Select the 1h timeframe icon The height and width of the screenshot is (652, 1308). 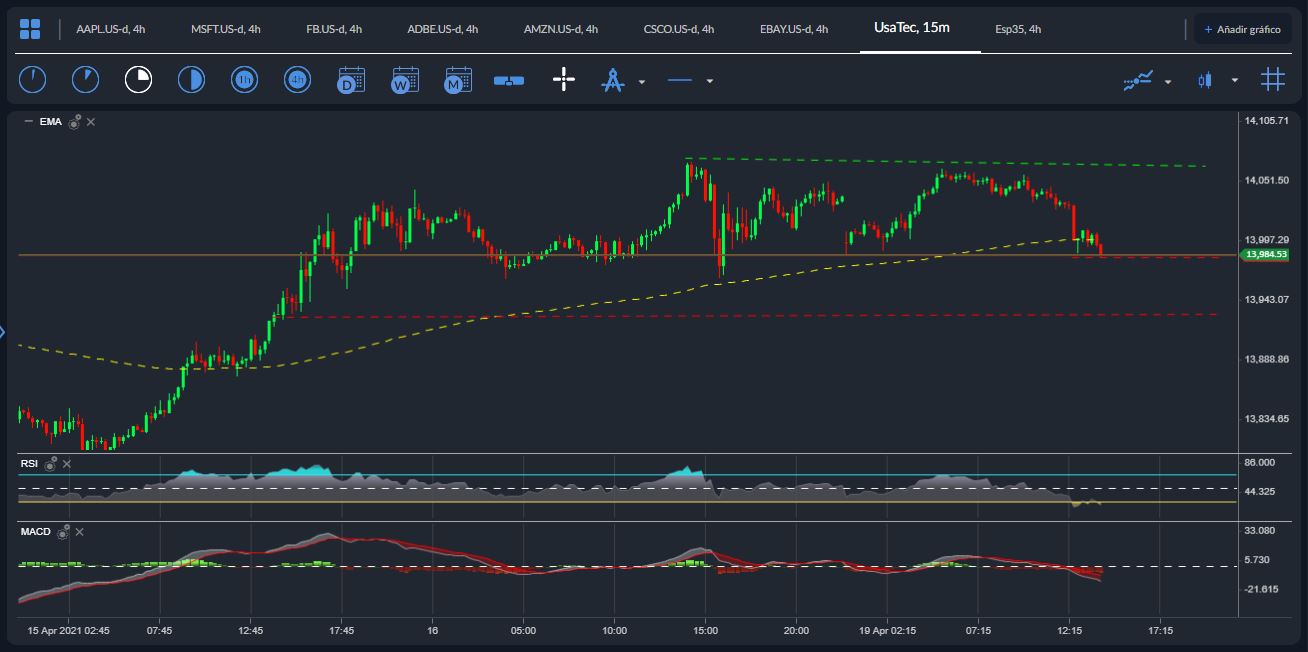tap(244, 79)
